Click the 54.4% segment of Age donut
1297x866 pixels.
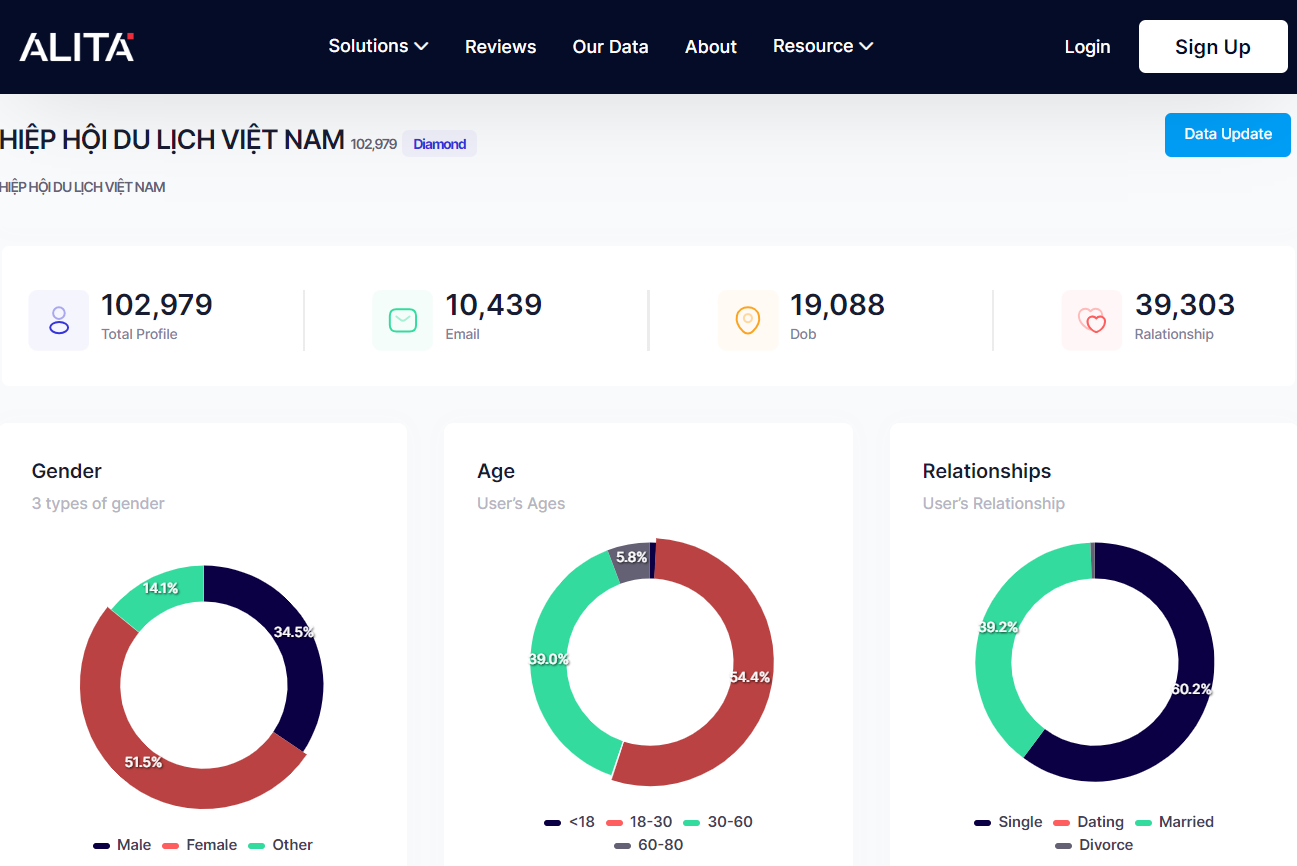click(x=750, y=677)
